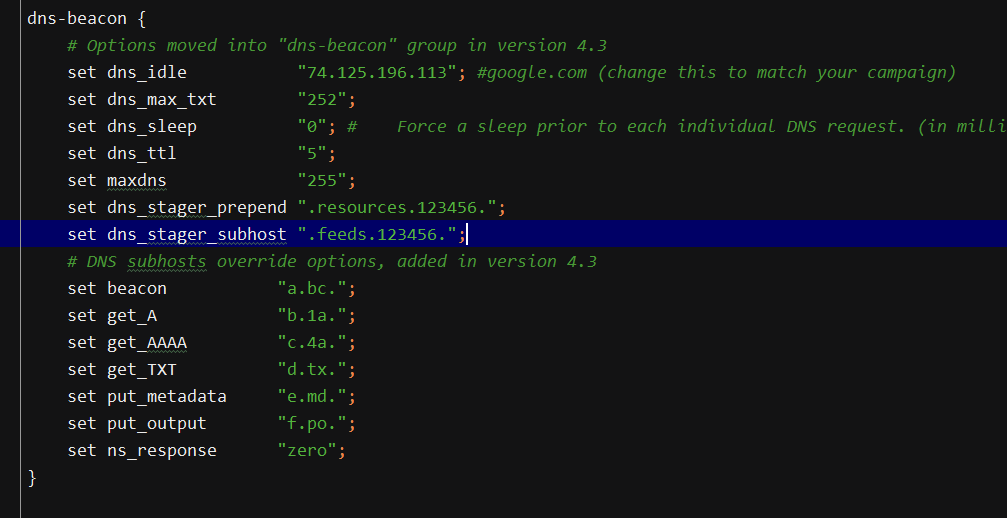Click the "zero" ns_response value

coord(307,450)
